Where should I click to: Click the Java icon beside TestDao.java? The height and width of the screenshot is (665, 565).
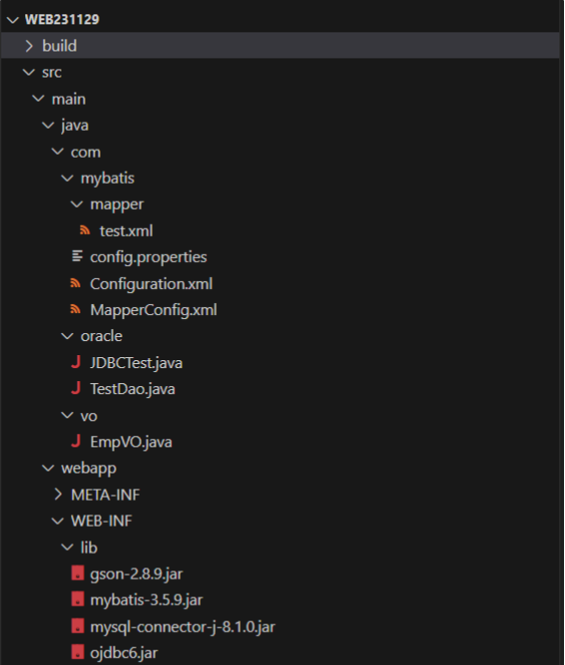(x=76, y=388)
